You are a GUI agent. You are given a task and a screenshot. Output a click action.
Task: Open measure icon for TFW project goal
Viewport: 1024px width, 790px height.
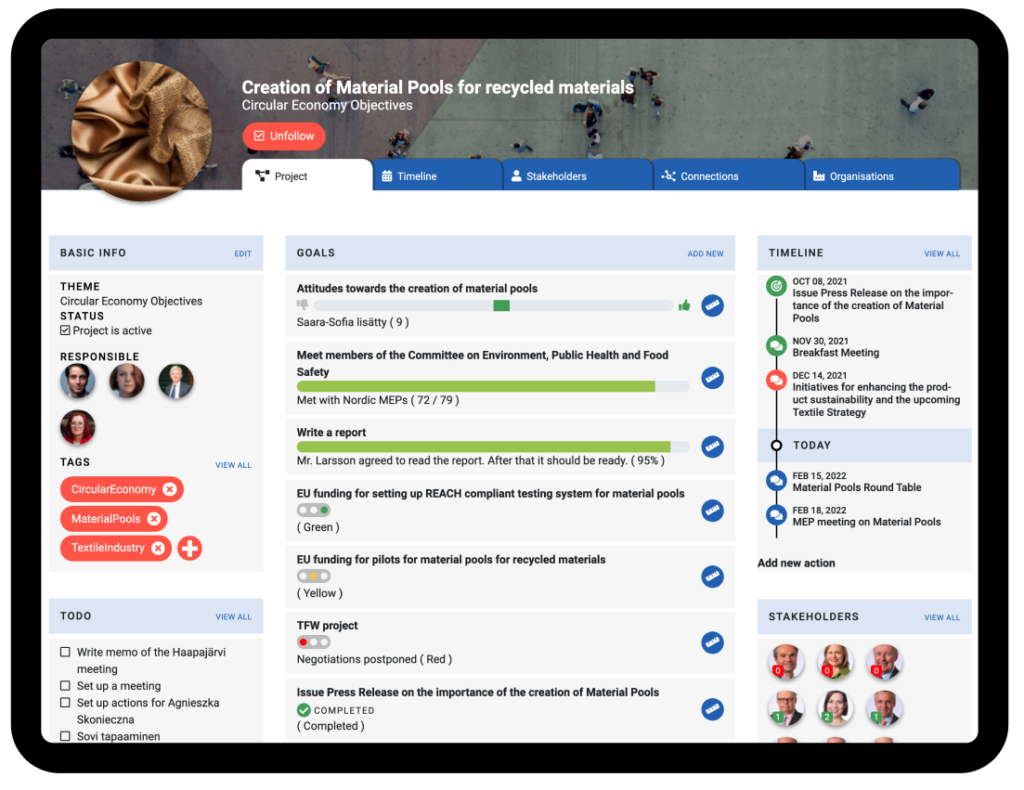click(x=712, y=642)
